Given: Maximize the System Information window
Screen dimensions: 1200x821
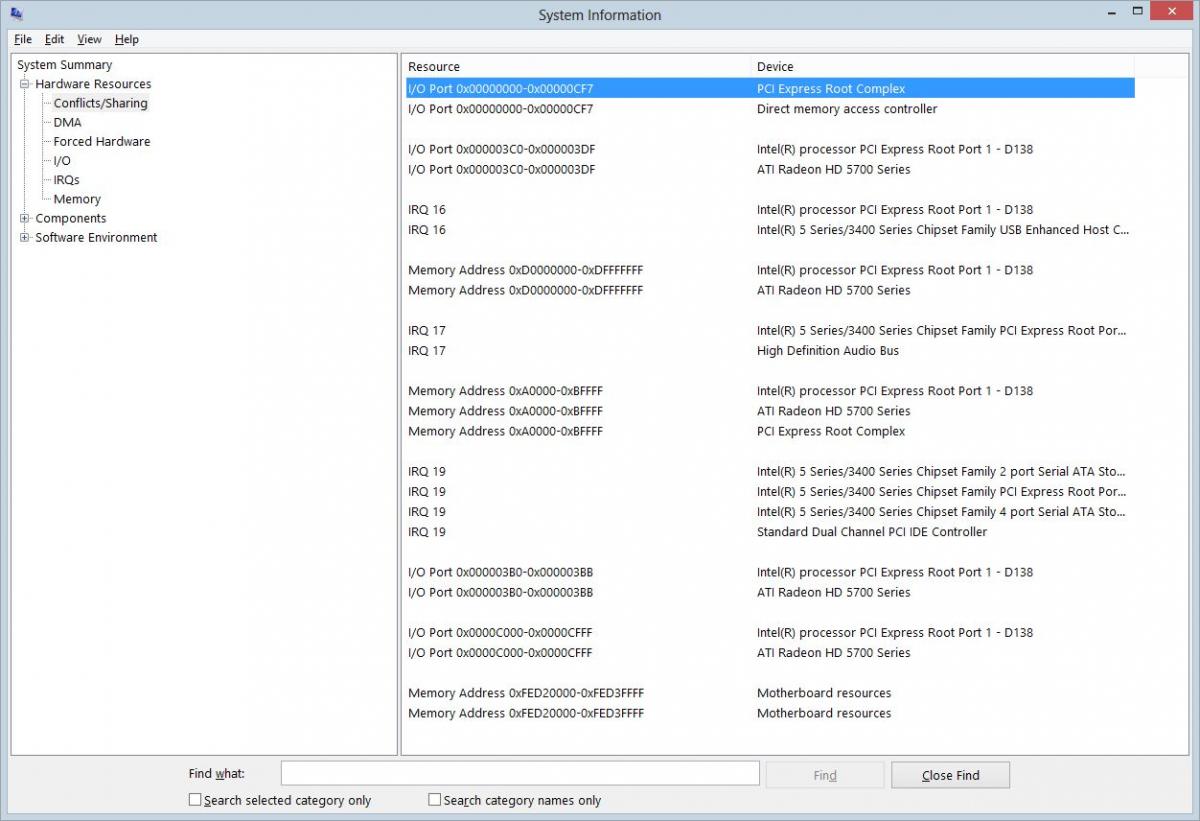Looking at the screenshot, I should point(1137,11).
